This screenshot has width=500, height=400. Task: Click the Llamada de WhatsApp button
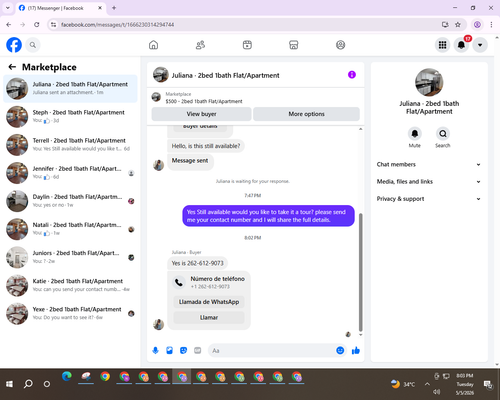(209, 302)
